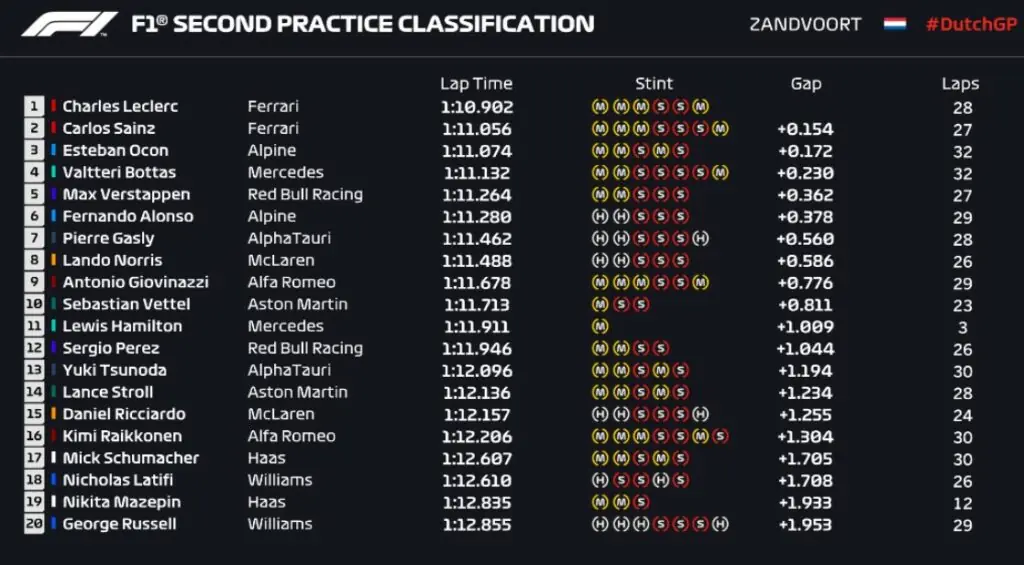Click the last medium tyre in Leclerc's stint
Image resolution: width=1024 pixels, height=565 pixels.
[x=700, y=106]
